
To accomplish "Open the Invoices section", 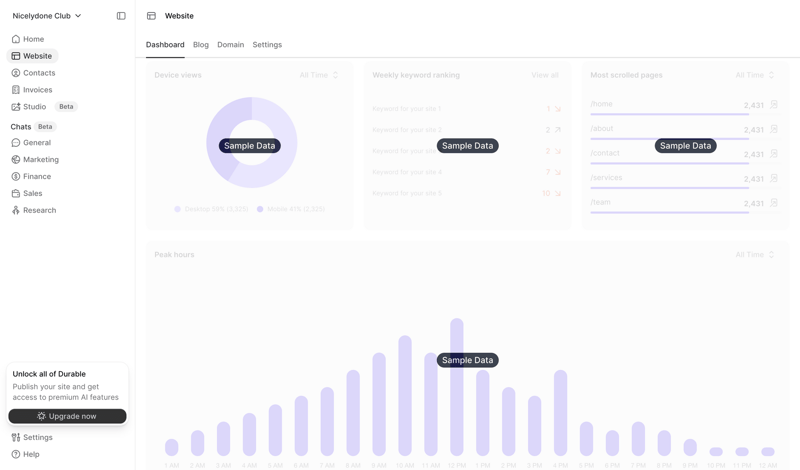I will coord(37,90).
